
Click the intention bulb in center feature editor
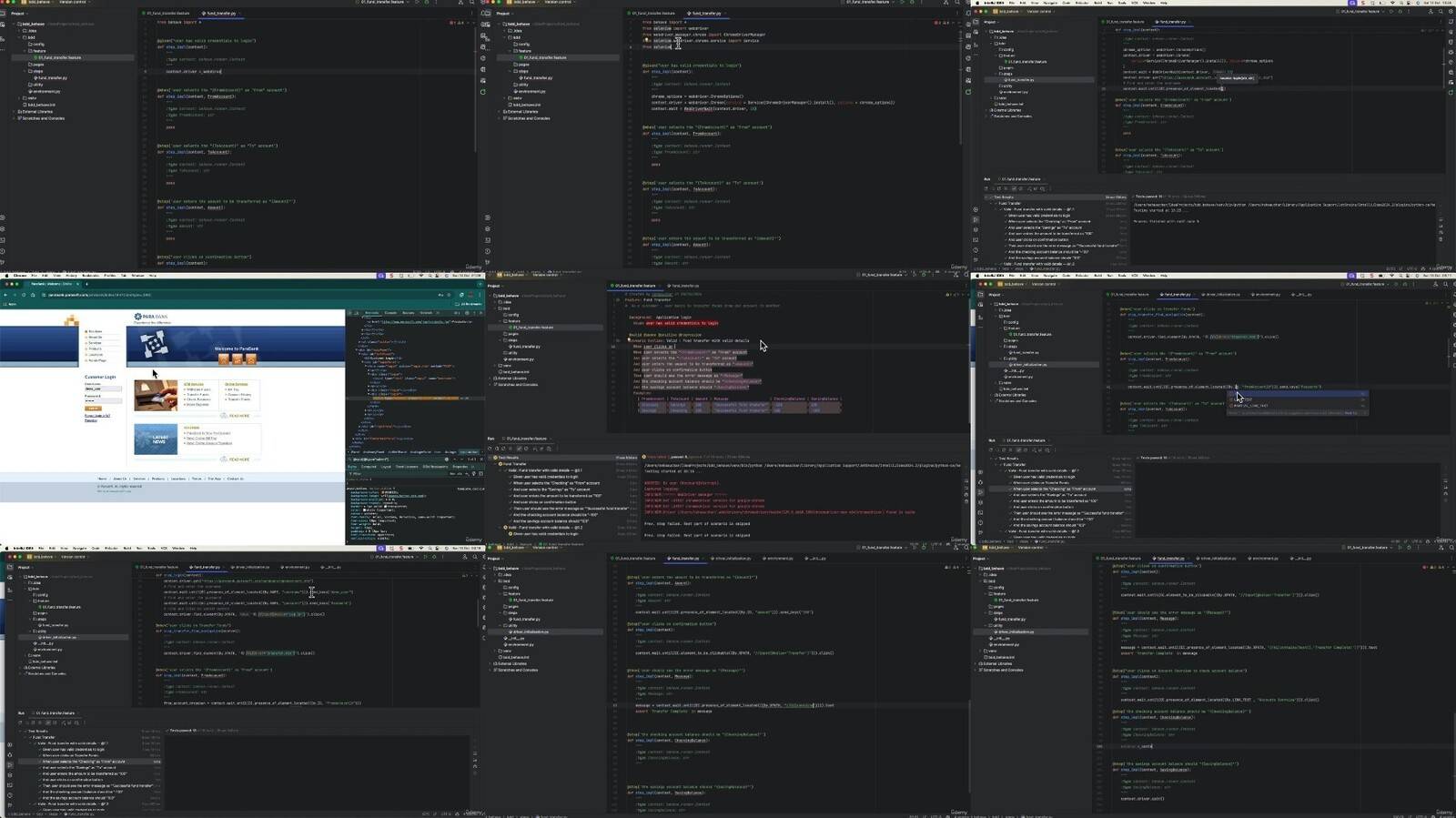click(x=629, y=339)
